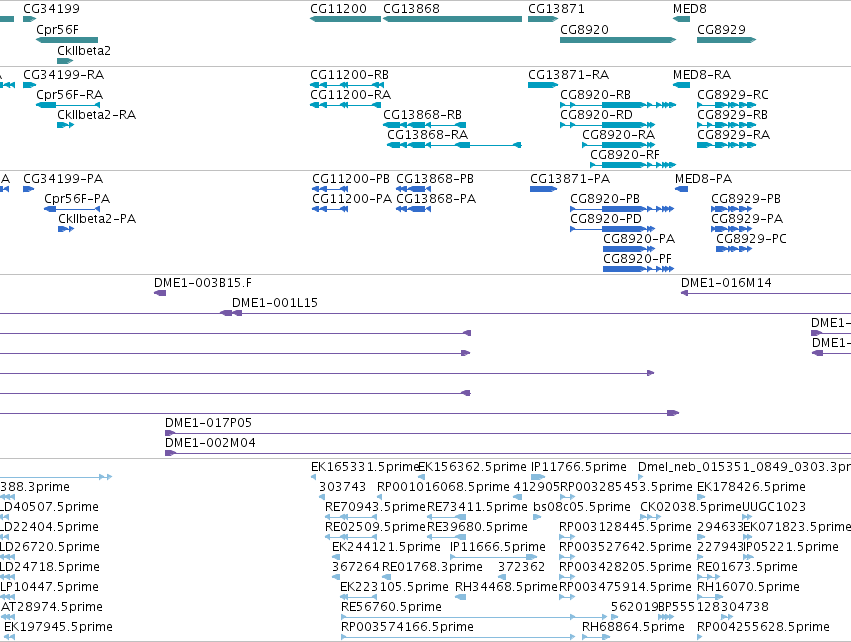Screen dimensions: 851x642
Task: Open EST RE01768.3prime
Action: click(x=433, y=567)
